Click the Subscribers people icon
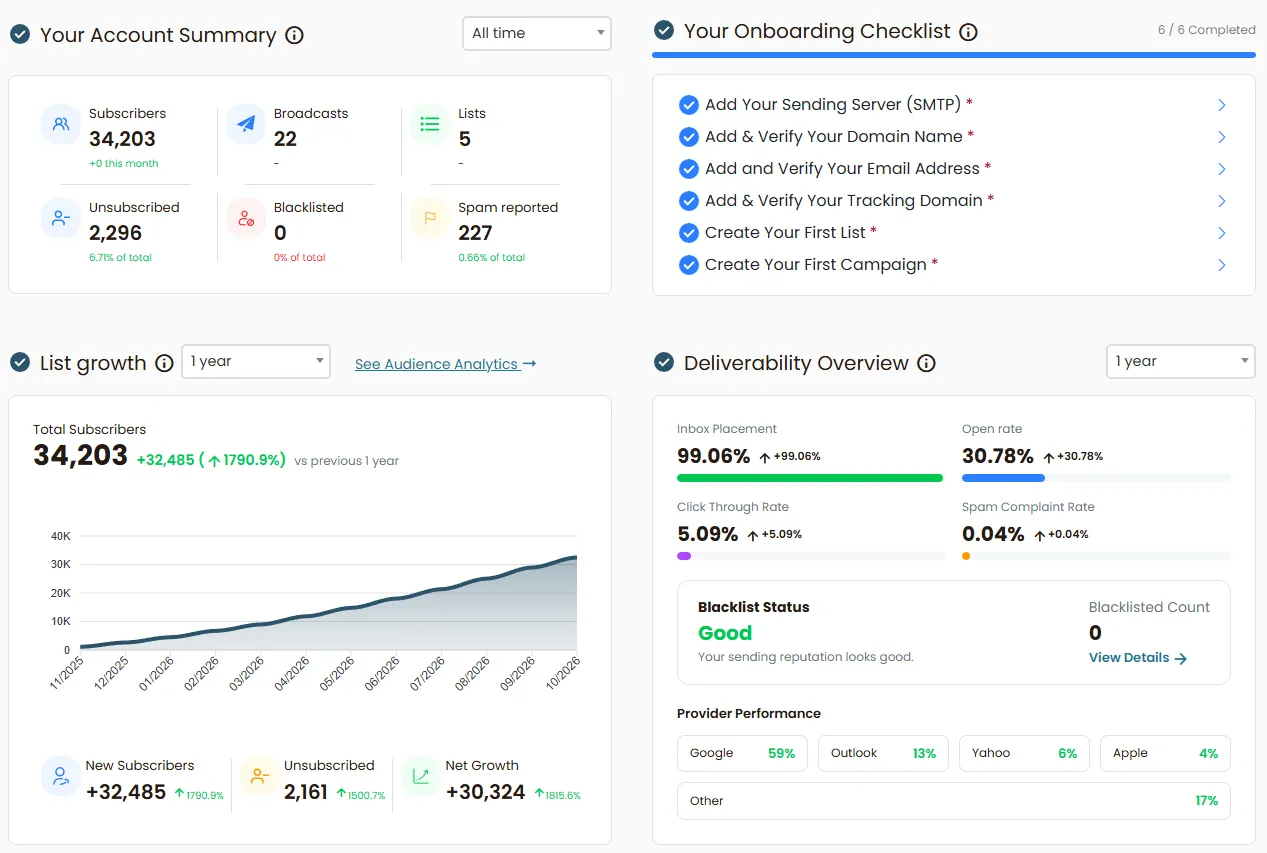The image size is (1267, 853). [x=61, y=124]
